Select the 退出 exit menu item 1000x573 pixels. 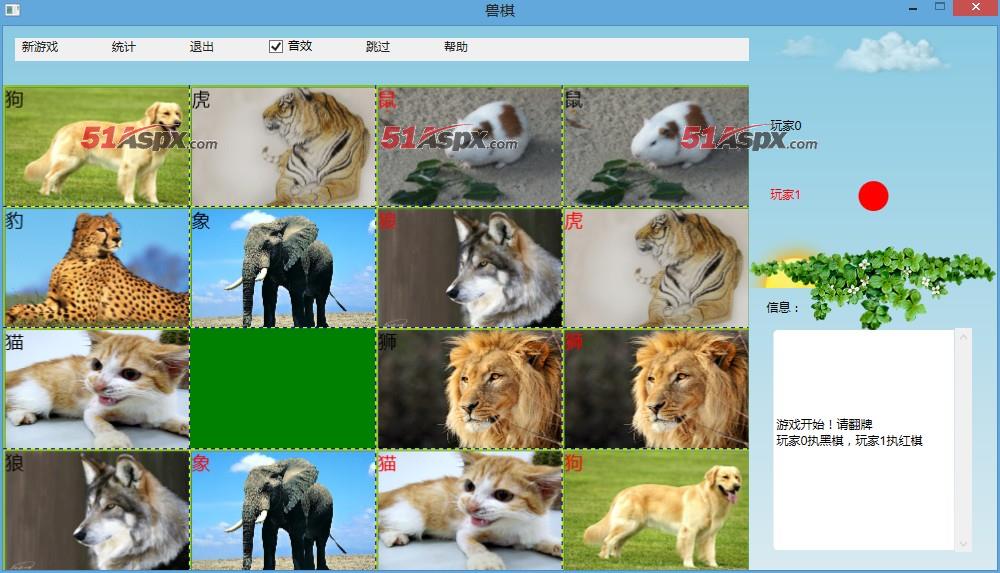point(202,47)
